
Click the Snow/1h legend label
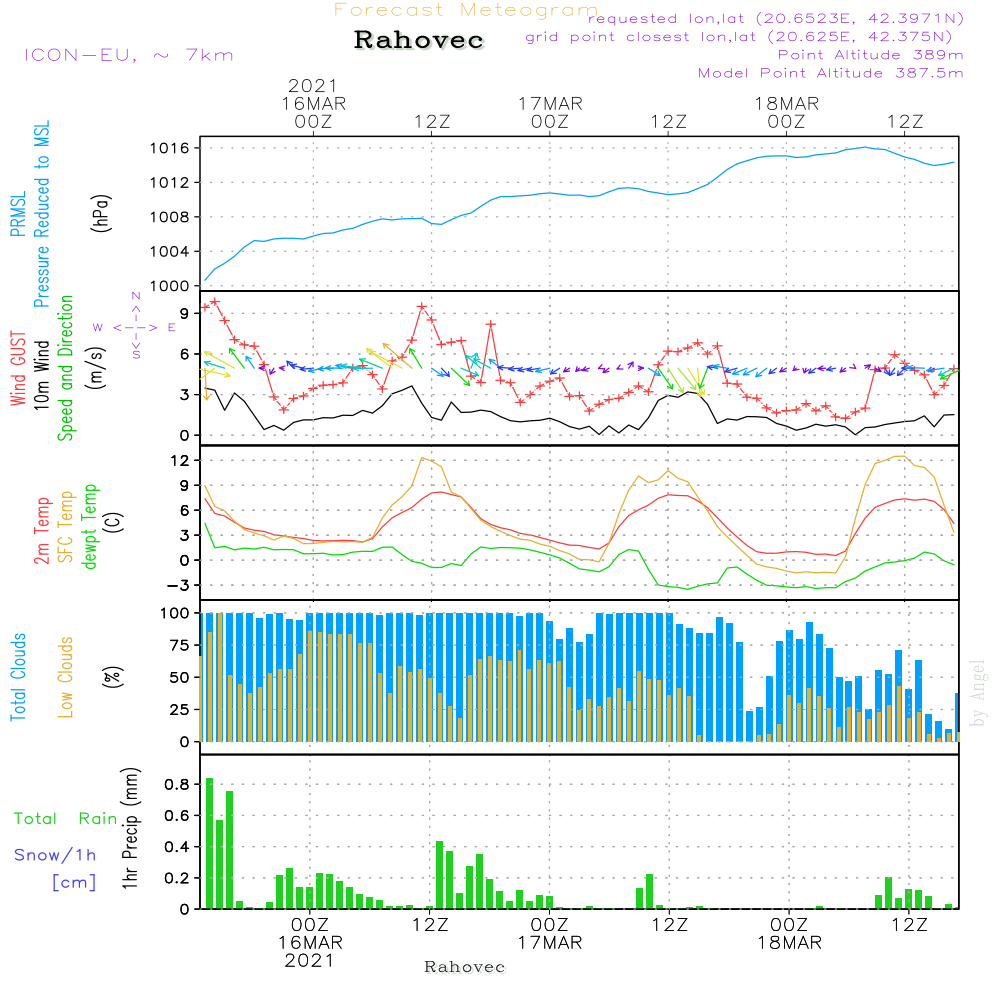pyautogui.click(x=55, y=855)
